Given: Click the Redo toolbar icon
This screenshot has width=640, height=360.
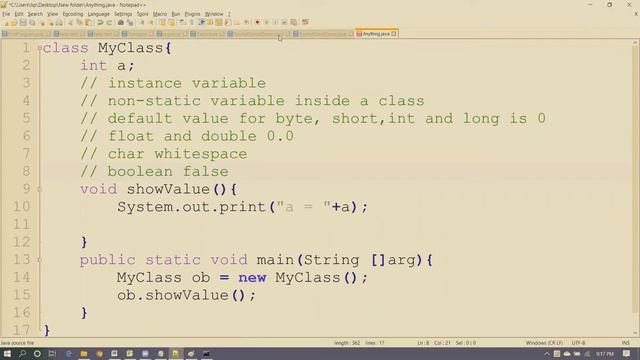Looking at the screenshot, I should coord(109,22).
